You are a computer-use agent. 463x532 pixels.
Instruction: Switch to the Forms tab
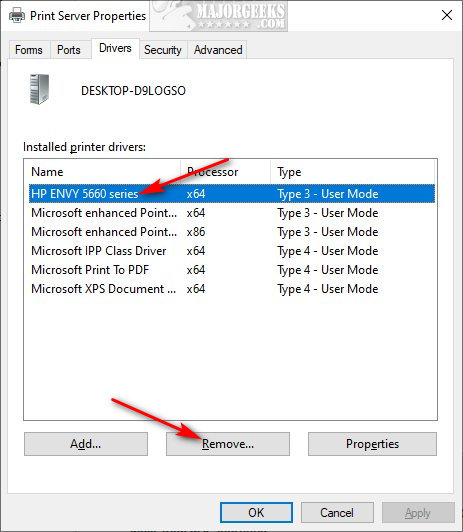click(29, 50)
